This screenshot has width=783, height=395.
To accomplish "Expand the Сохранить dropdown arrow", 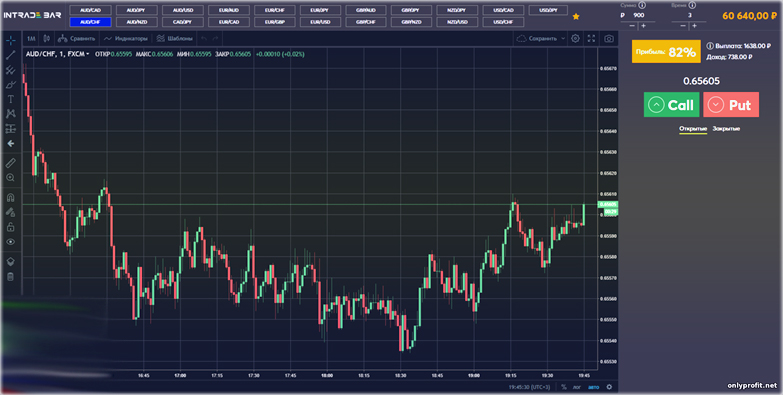I will point(563,38).
